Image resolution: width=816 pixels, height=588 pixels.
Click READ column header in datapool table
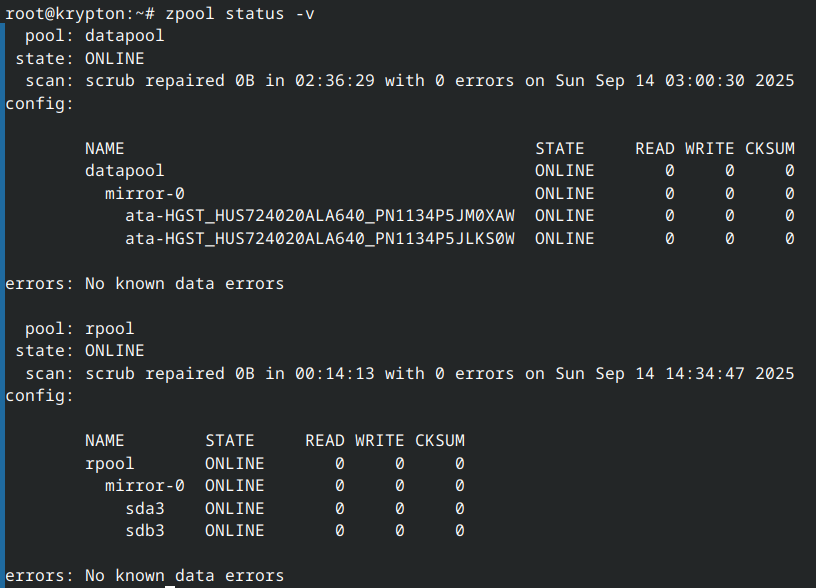tap(654, 149)
